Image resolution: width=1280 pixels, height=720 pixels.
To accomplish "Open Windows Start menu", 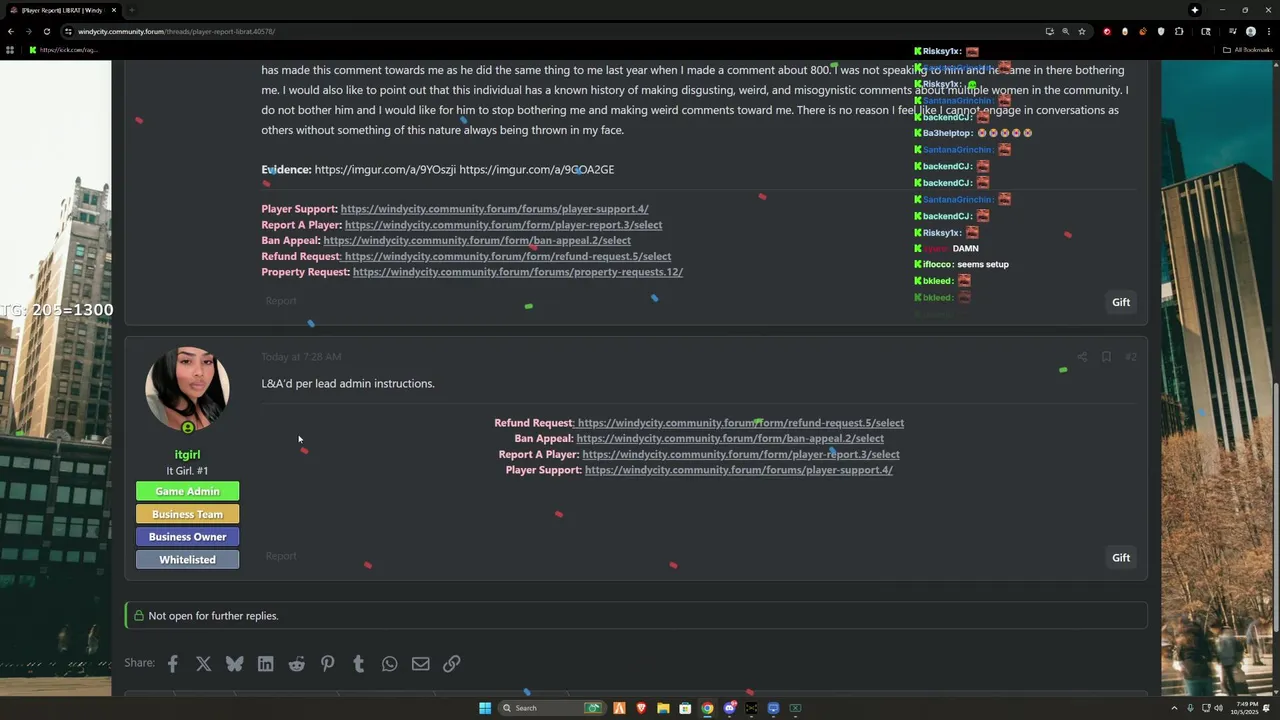I will (485, 708).
